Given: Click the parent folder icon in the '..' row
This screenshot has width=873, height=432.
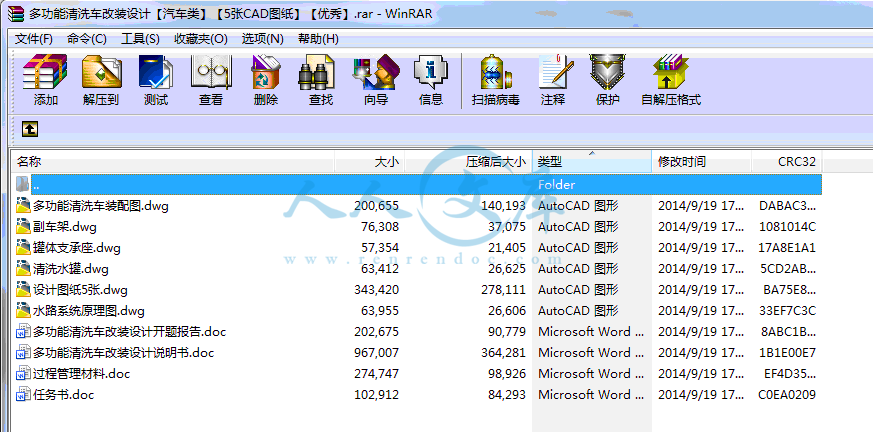Looking at the screenshot, I should pos(23,184).
